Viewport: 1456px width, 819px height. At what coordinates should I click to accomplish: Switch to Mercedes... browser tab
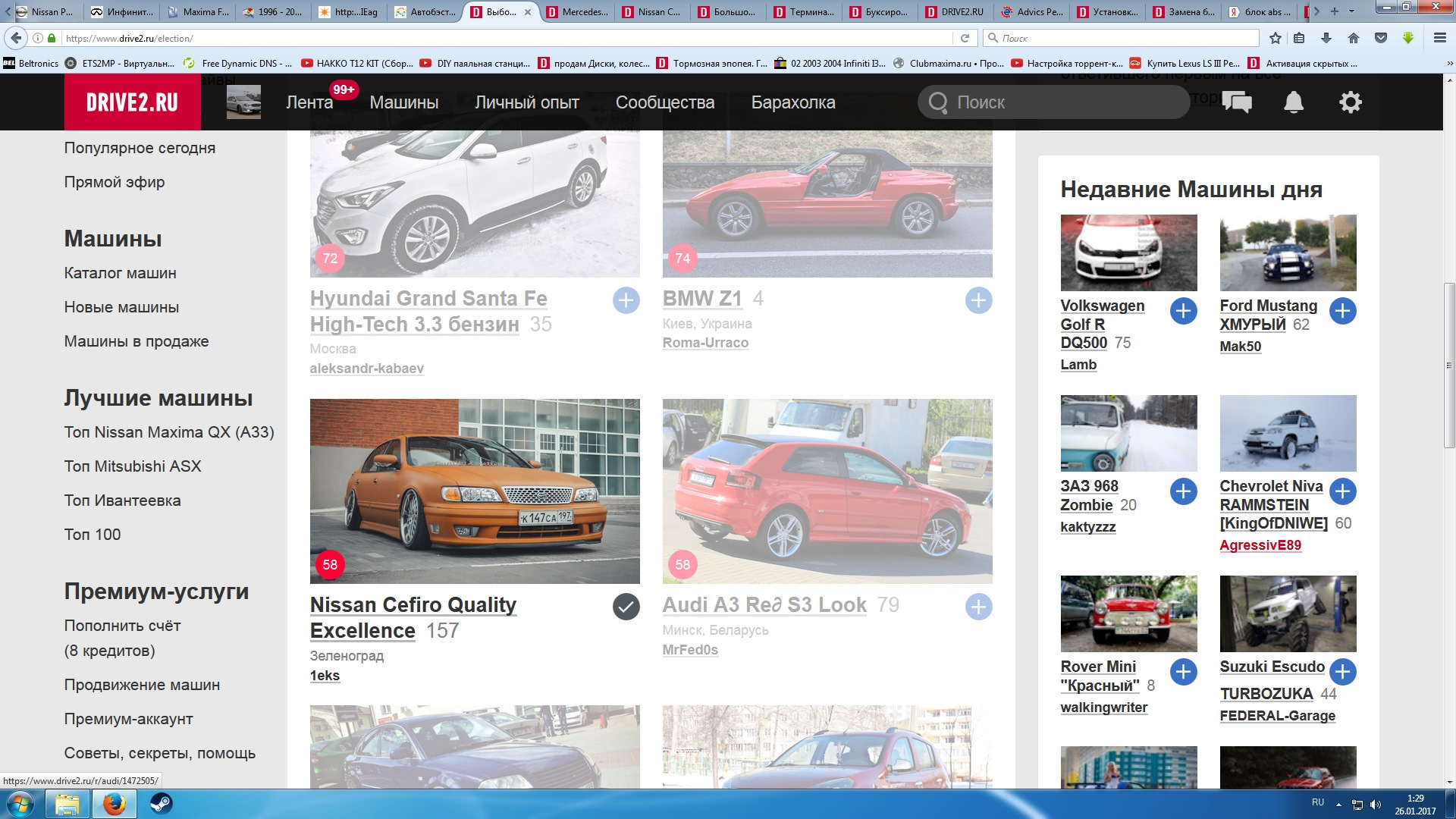point(578,11)
